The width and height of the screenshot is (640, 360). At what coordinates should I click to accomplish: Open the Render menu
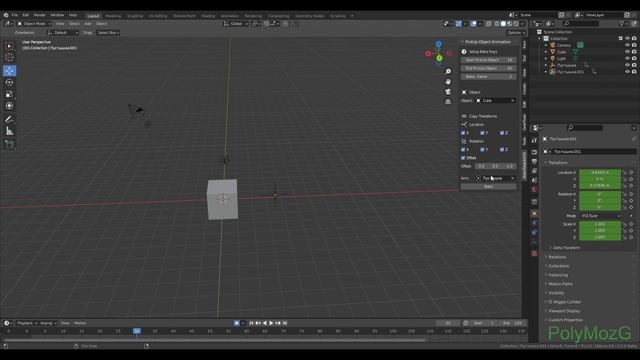[40, 15]
